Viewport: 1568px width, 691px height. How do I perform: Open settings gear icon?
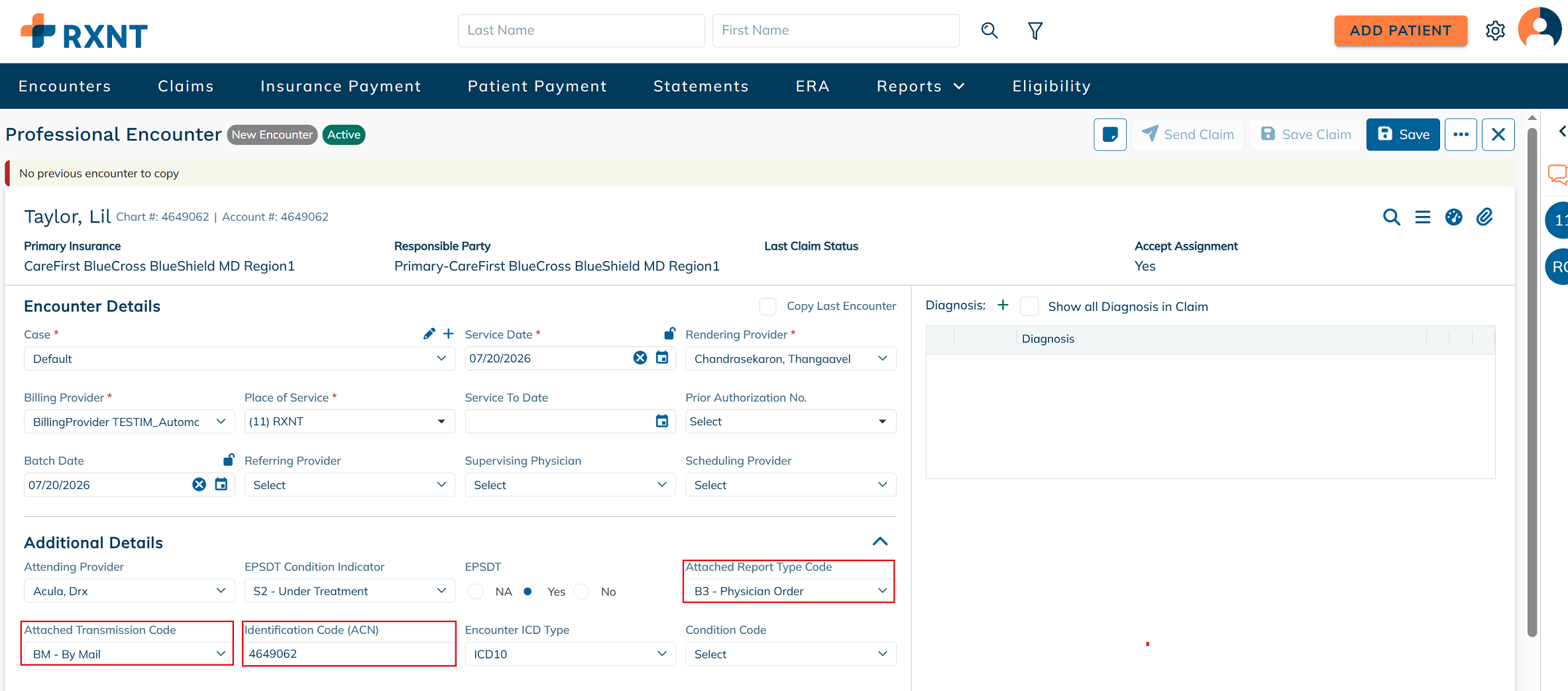click(x=1495, y=30)
